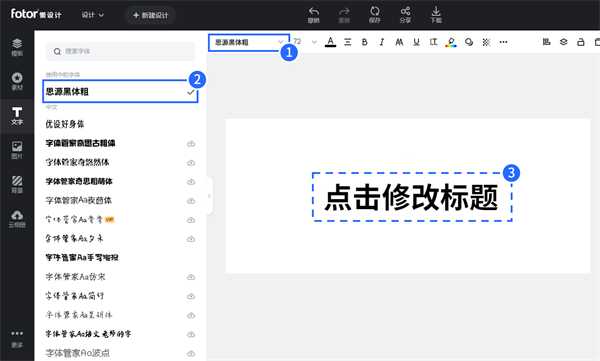Select the 点击修改标题 text box on canvas

[412, 197]
